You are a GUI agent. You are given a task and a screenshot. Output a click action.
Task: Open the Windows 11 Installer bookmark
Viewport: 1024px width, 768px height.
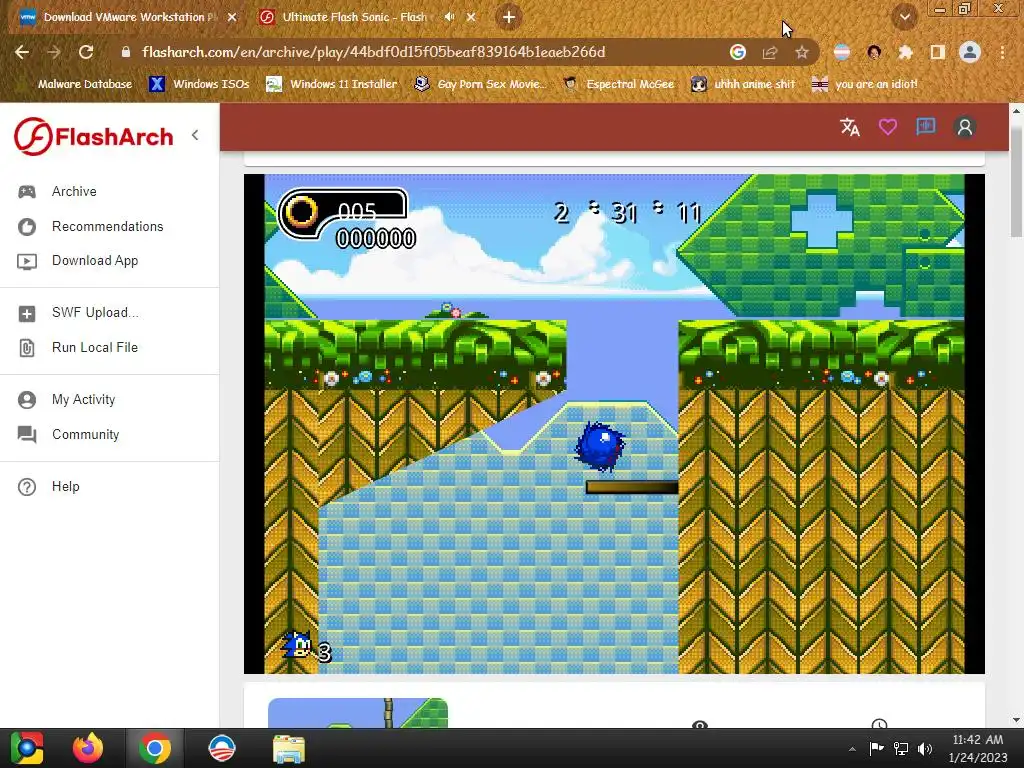[x=332, y=84]
